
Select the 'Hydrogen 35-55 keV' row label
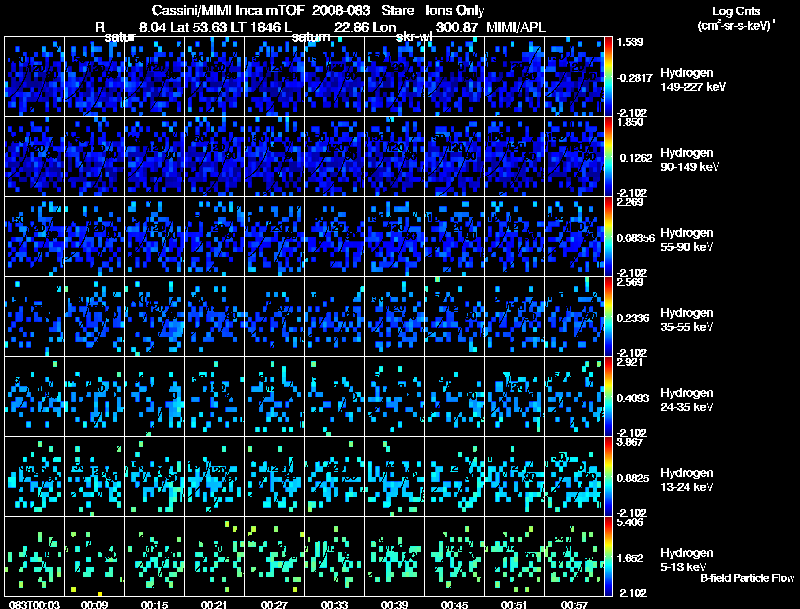point(687,320)
